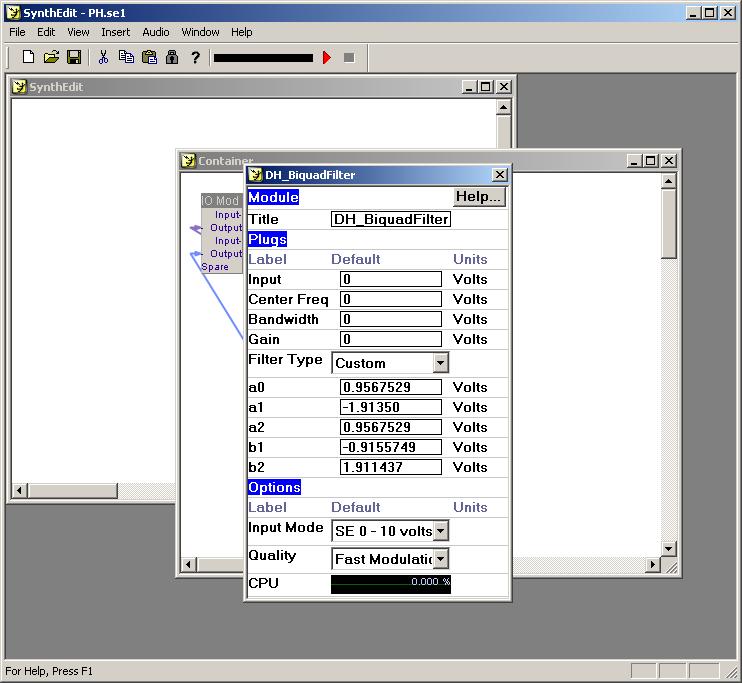Viewport: 742px width, 683px height.
Task: Open the Audio menu
Action: coord(156,32)
